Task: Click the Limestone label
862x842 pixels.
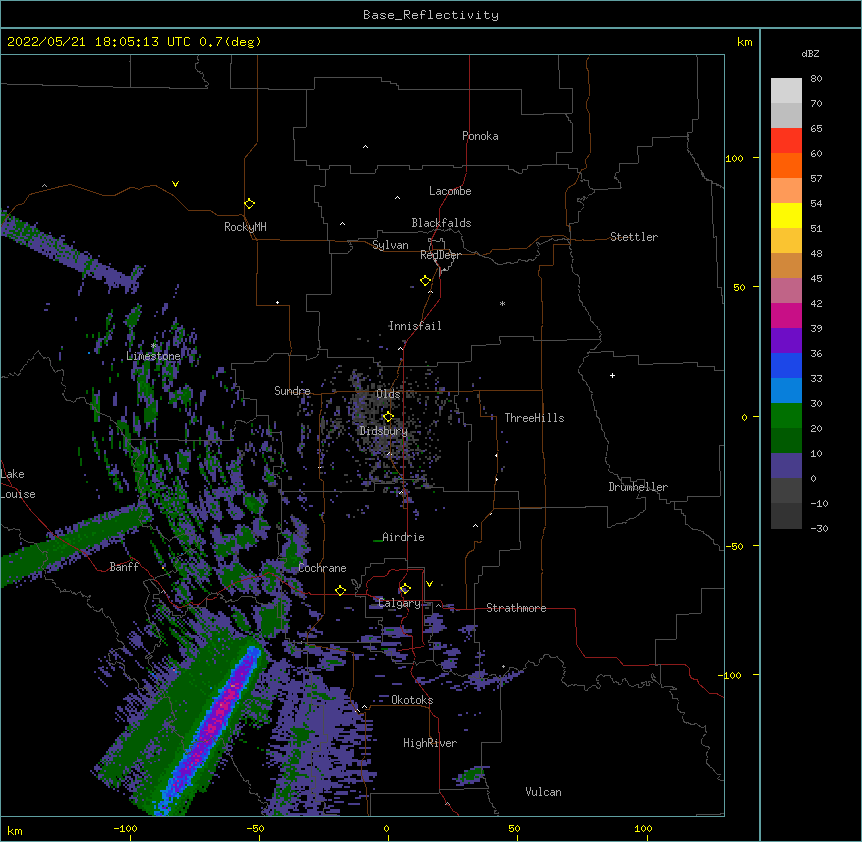Action: [153, 356]
